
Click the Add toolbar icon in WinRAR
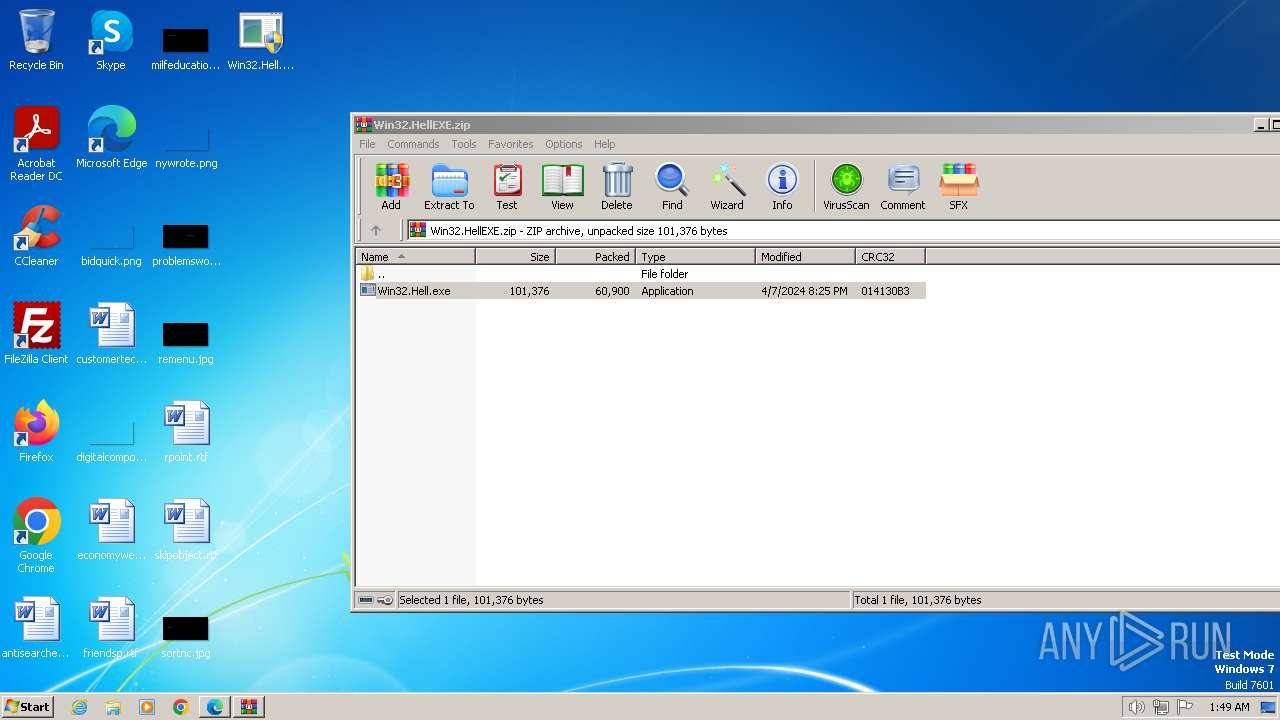click(391, 187)
